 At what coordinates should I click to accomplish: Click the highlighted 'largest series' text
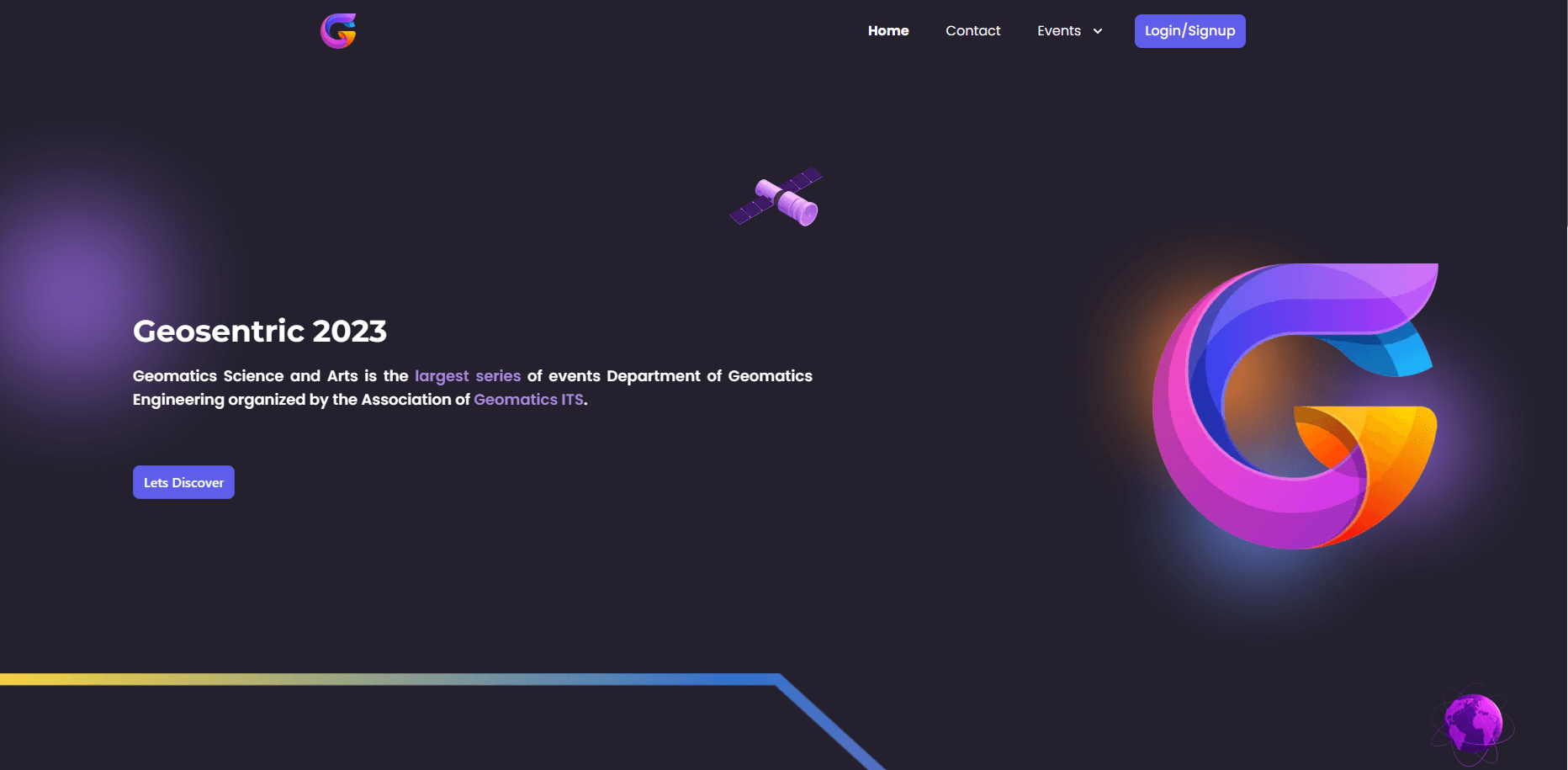pyautogui.click(x=468, y=376)
